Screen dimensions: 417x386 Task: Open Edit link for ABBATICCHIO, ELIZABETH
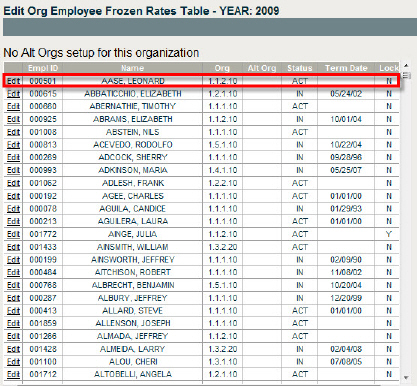click(13, 94)
